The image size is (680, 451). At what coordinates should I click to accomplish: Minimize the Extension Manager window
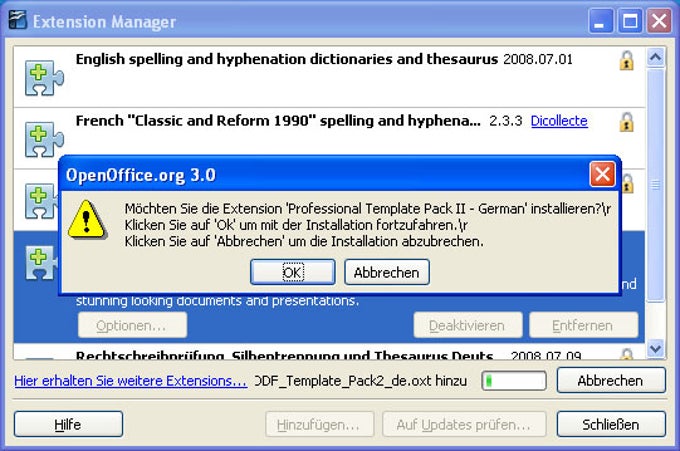coord(600,21)
